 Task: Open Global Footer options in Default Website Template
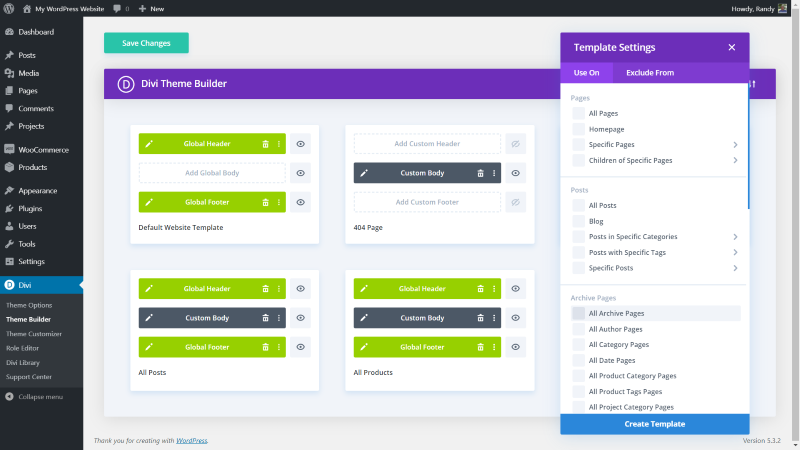click(279, 203)
